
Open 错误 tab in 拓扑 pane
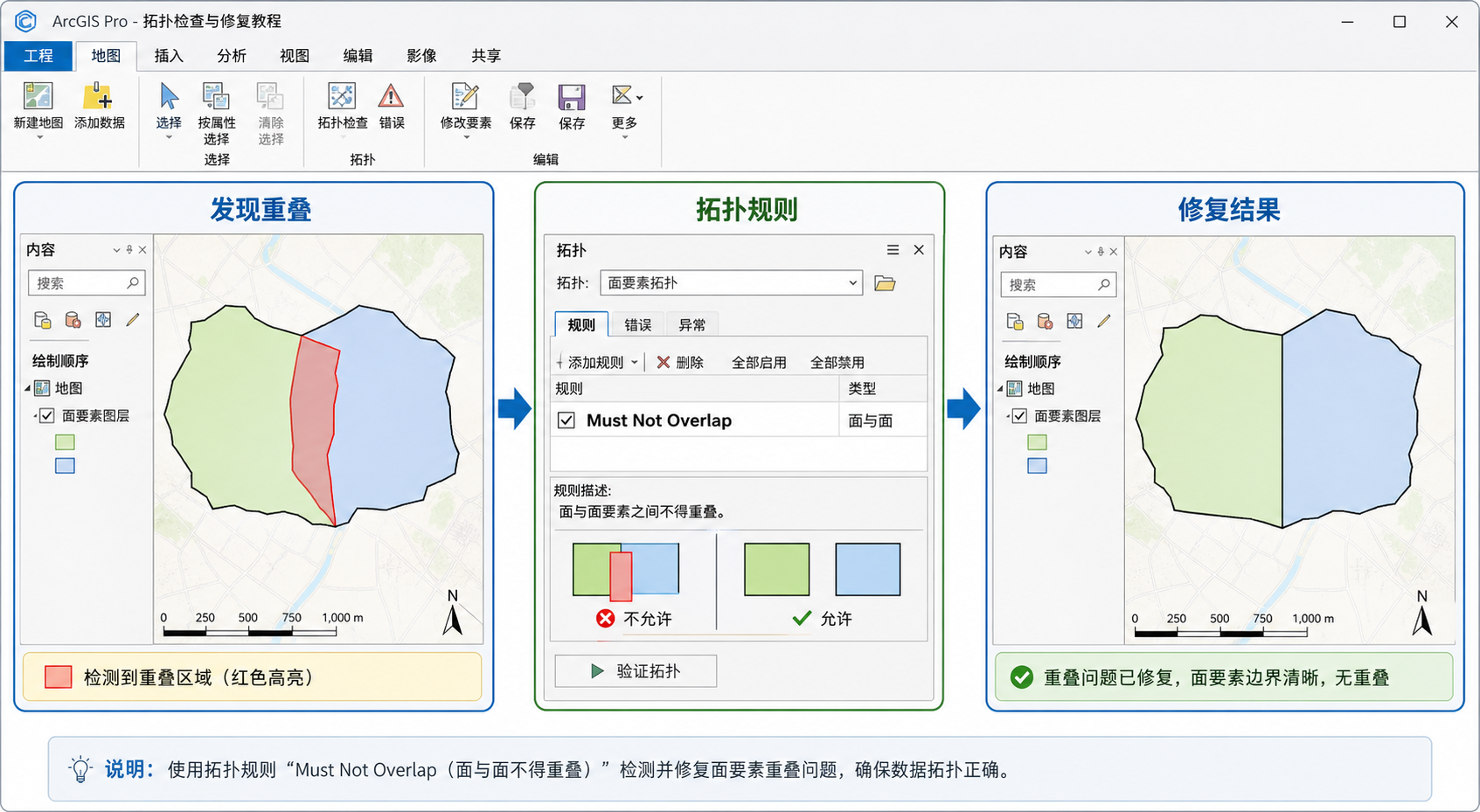pyautogui.click(x=638, y=325)
